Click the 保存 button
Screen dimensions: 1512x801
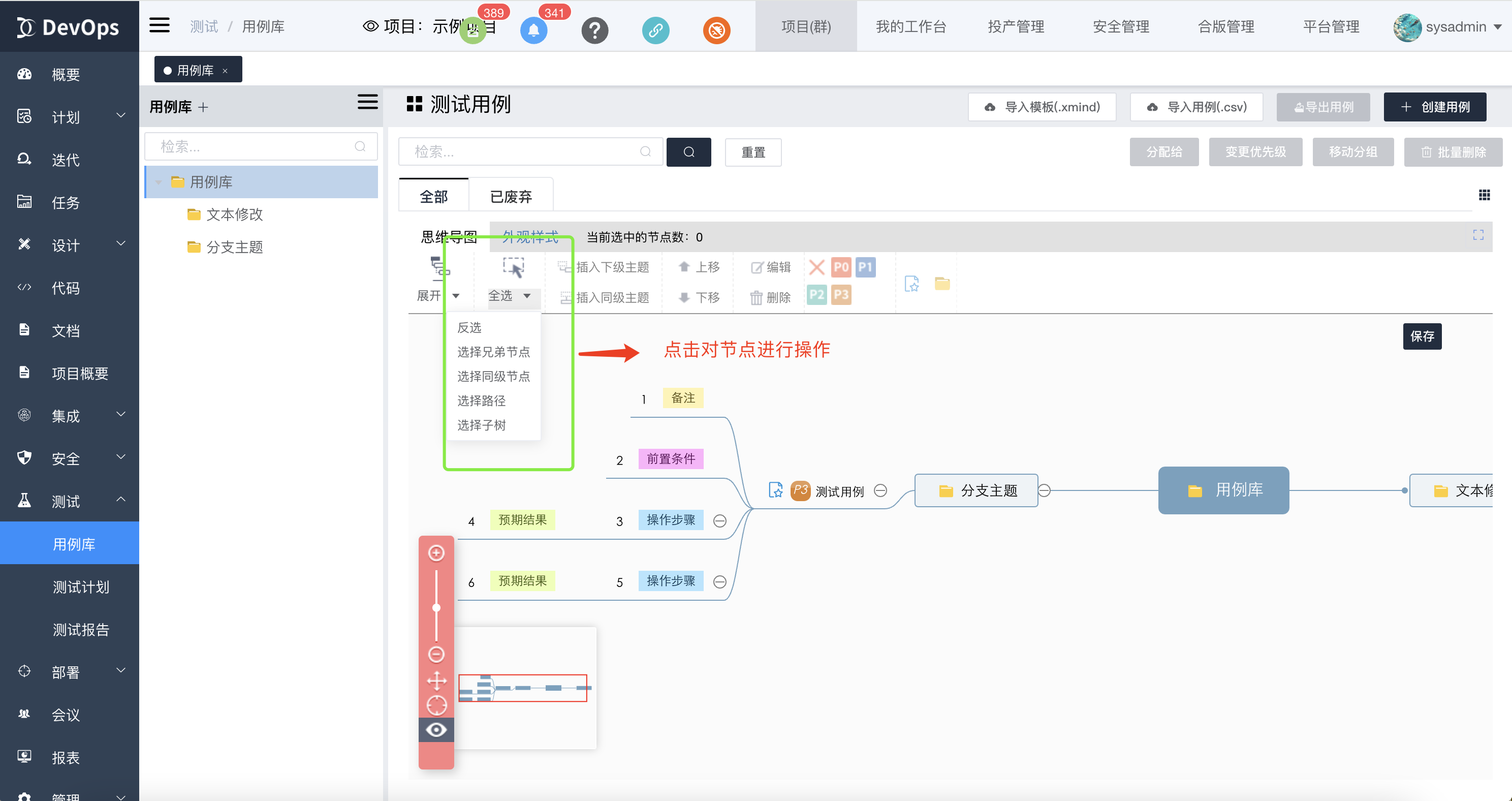[x=1422, y=336]
